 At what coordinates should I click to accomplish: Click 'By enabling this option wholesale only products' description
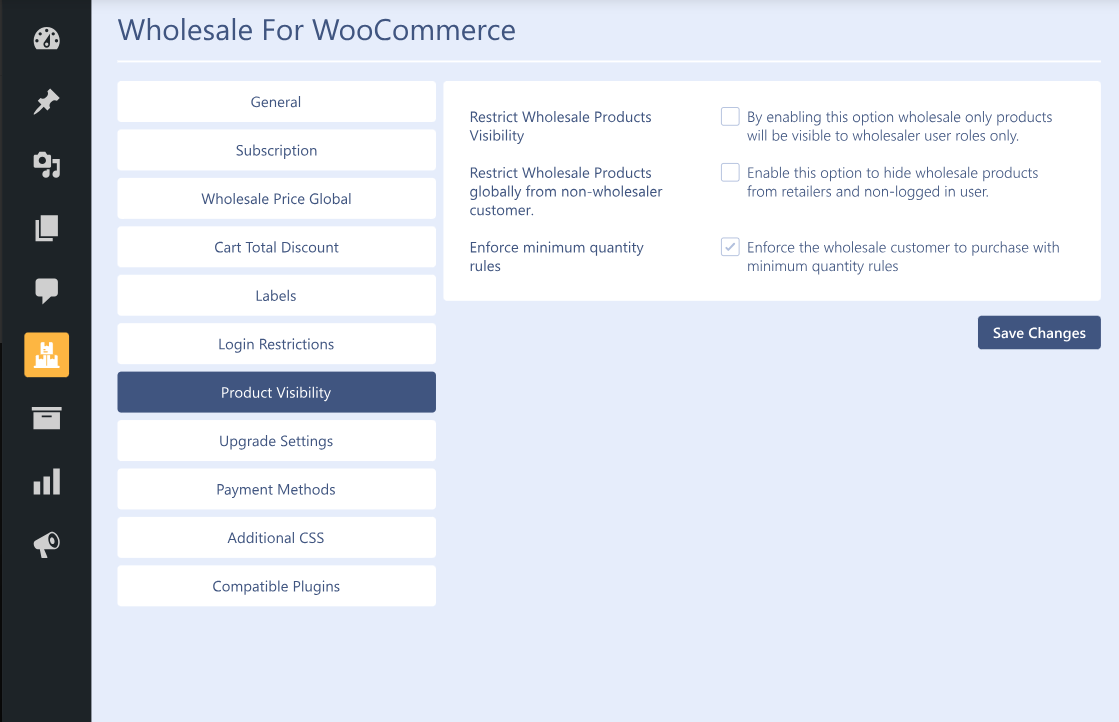[899, 126]
